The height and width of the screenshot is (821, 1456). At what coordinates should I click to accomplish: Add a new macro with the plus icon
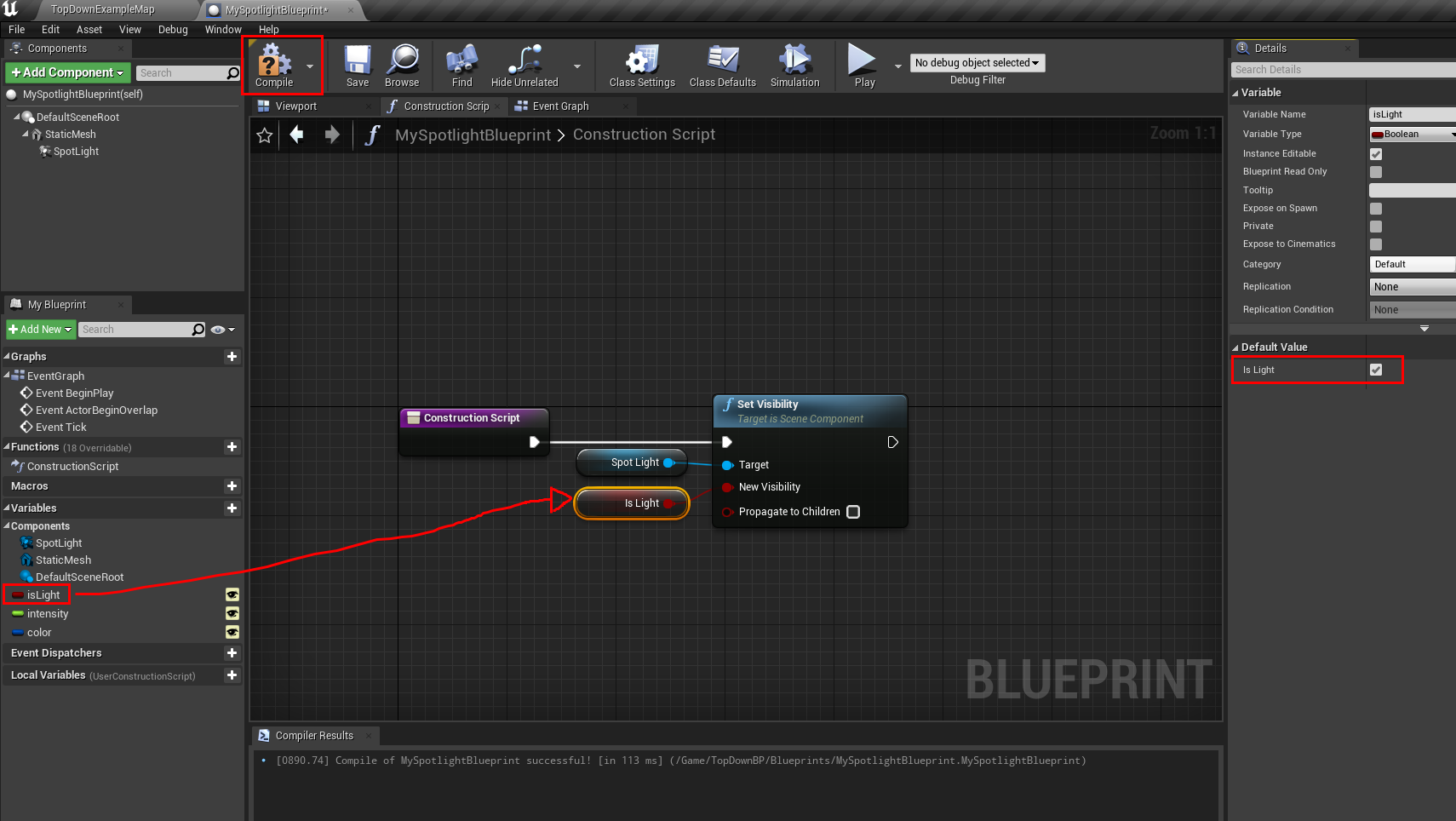232,486
